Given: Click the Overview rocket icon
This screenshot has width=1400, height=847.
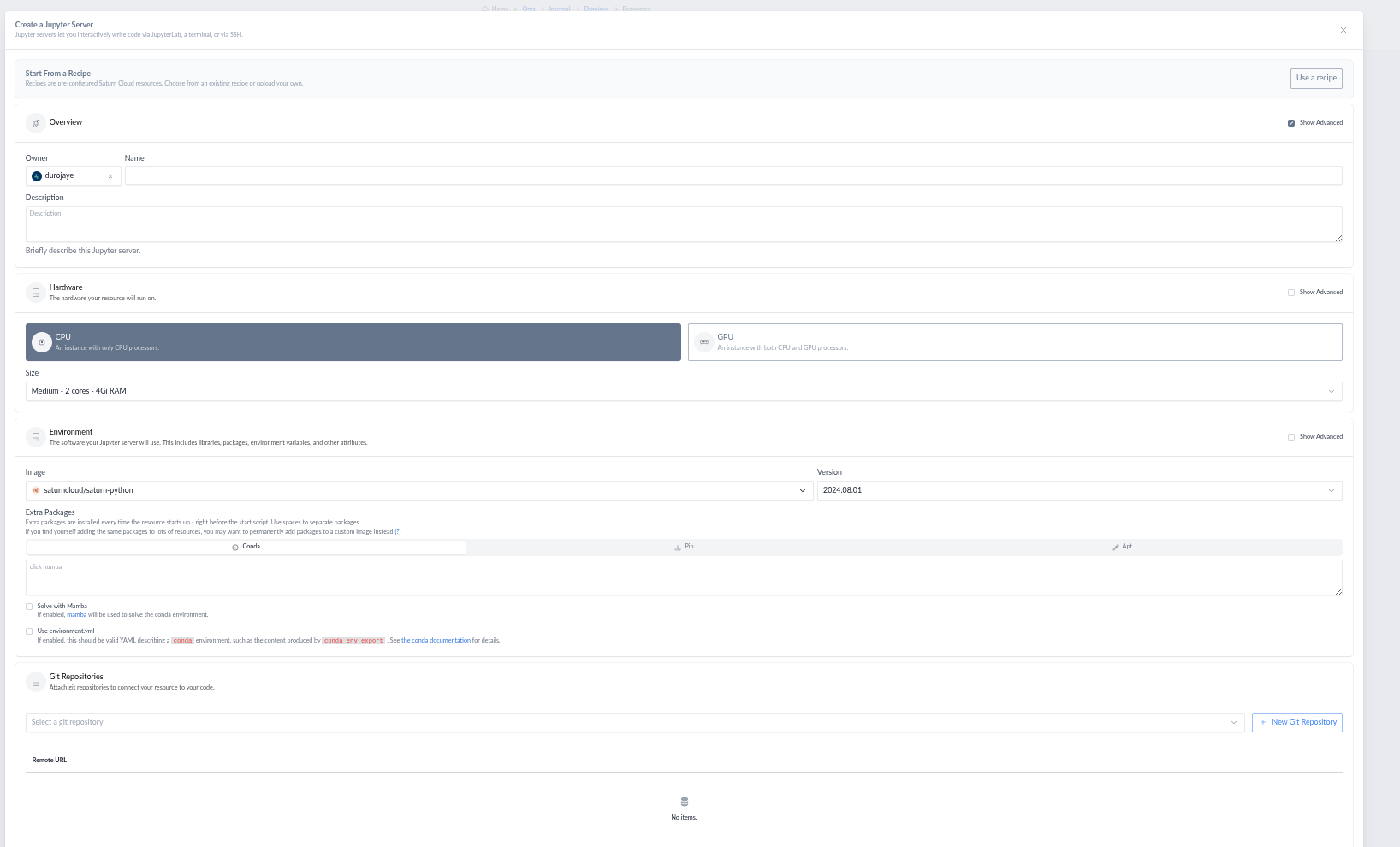Looking at the screenshot, I should (35, 122).
